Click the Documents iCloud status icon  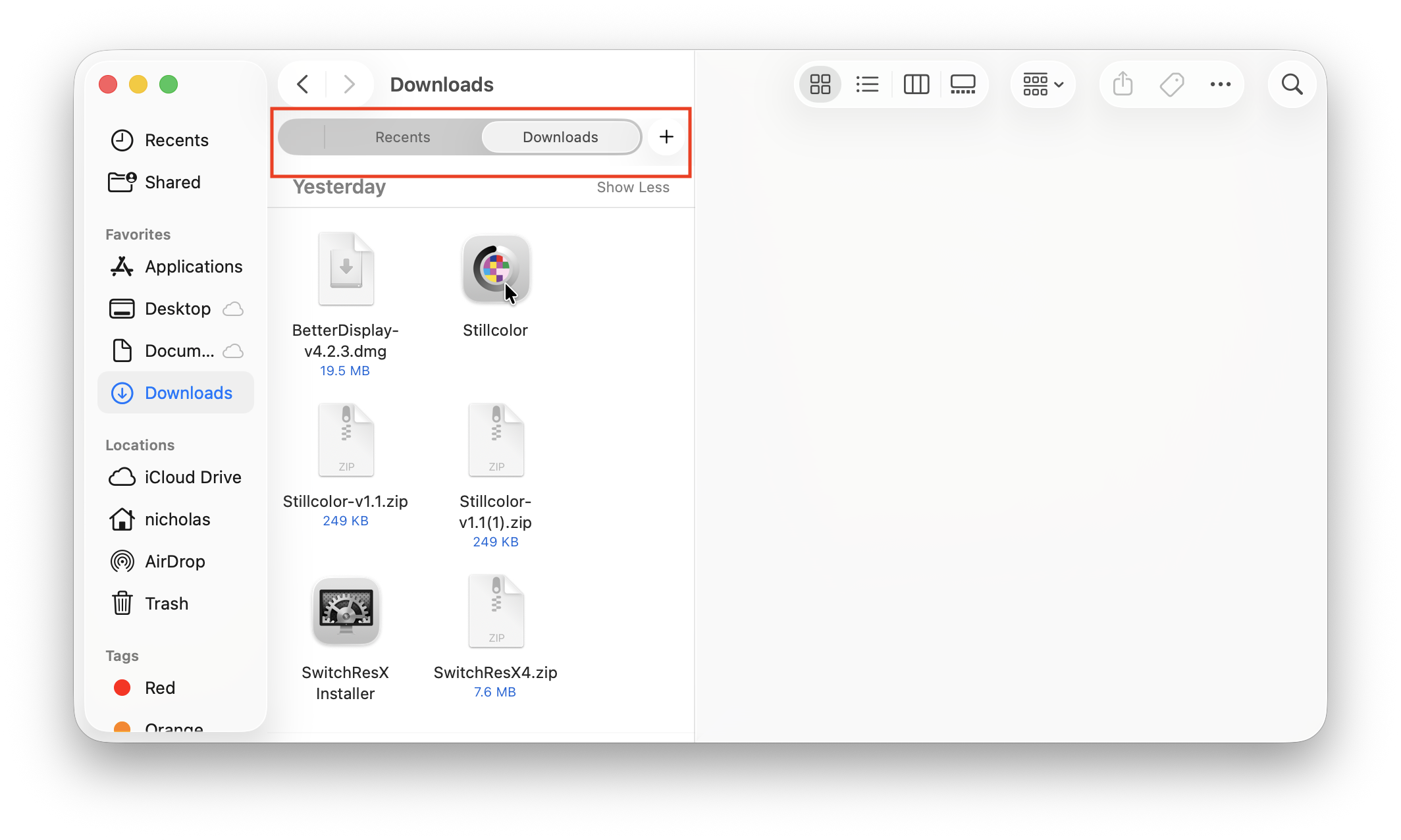coord(233,351)
